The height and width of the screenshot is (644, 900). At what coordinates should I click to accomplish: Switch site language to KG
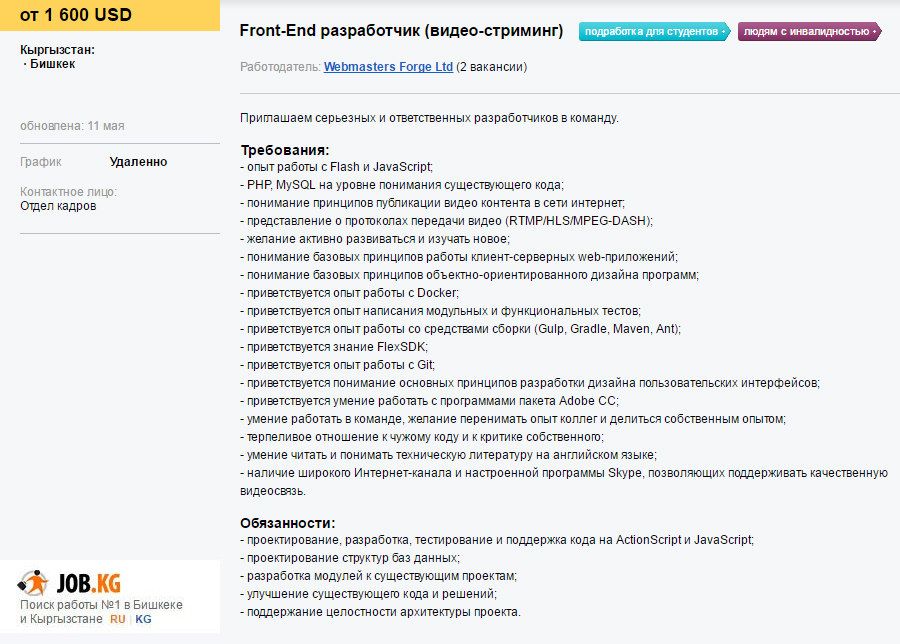tap(143, 619)
